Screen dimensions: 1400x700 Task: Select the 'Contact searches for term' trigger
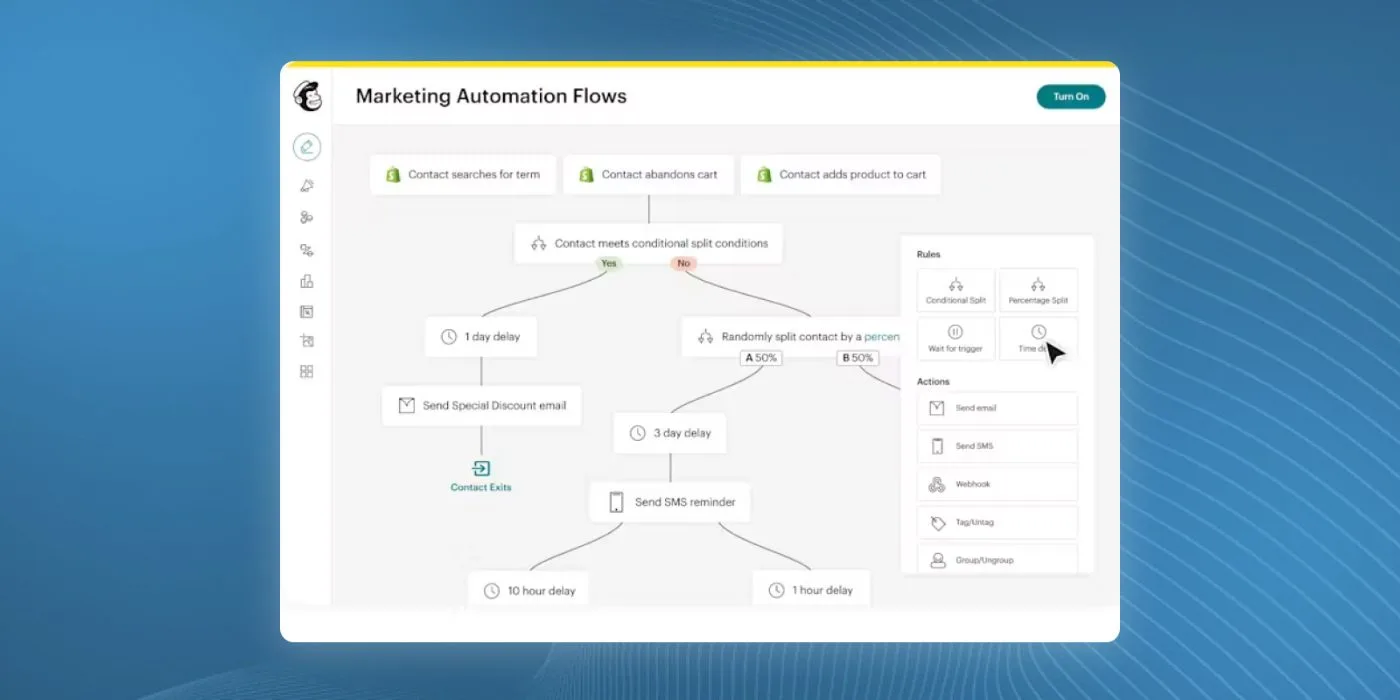[x=462, y=174]
